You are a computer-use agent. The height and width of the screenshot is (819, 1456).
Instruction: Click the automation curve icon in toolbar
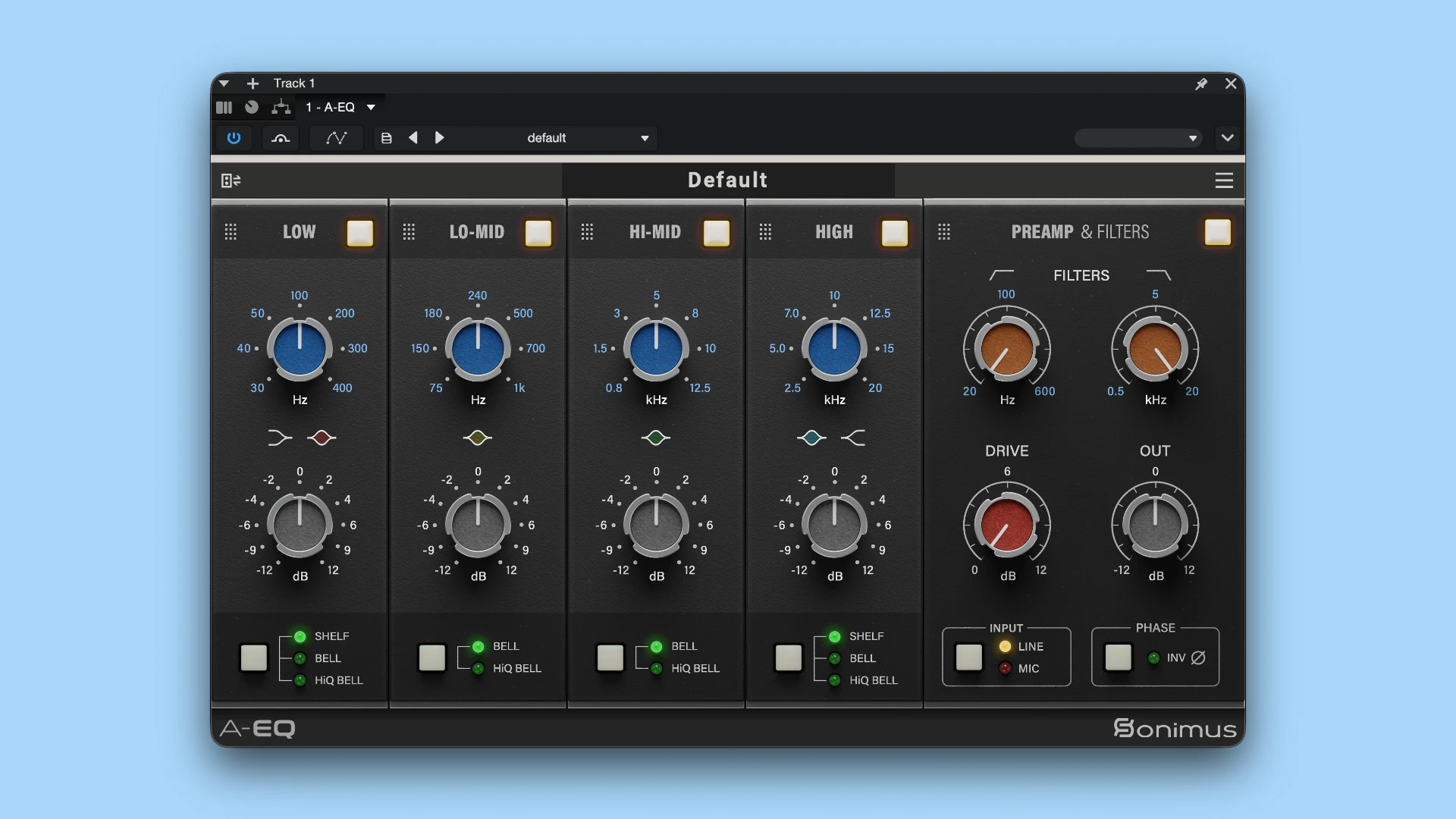point(337,138)
